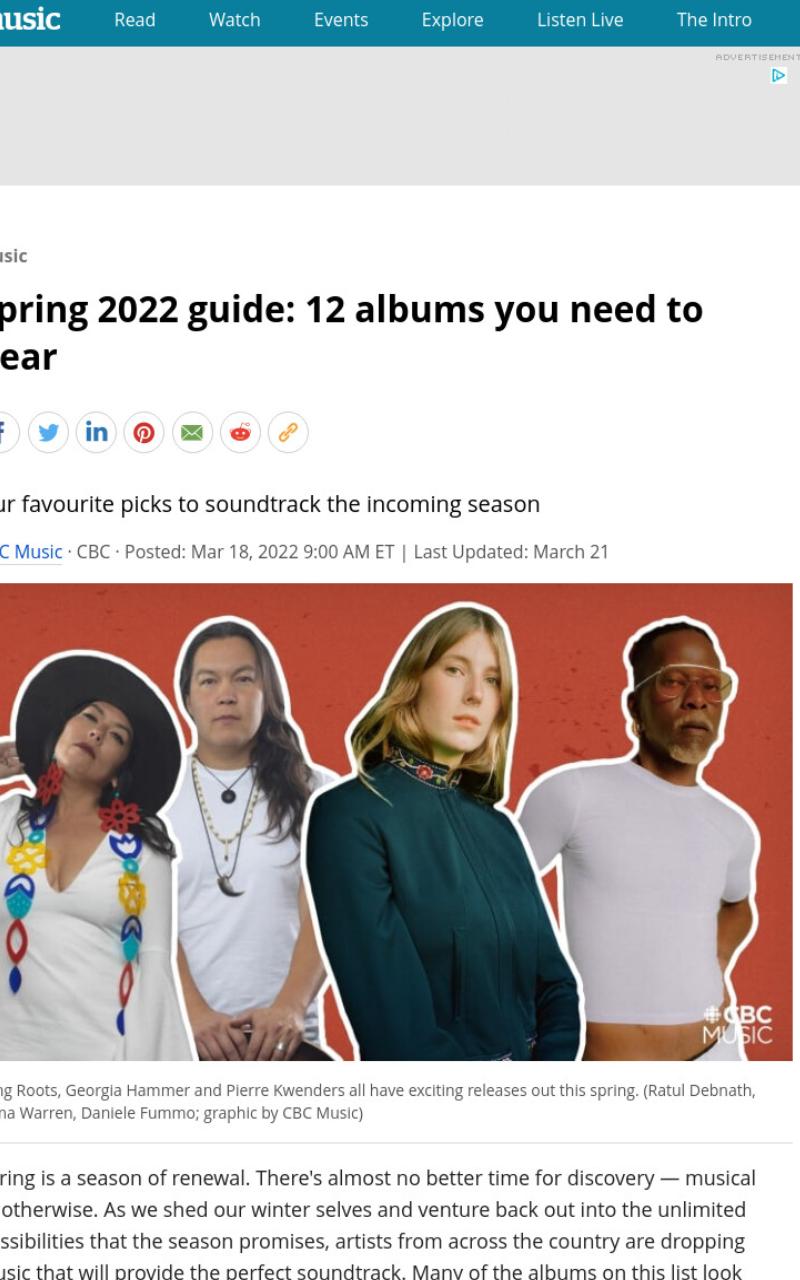The height and width of the screenshot is (1280, 800).
Task: Open the Explore nav item
Action: (452, 20)
